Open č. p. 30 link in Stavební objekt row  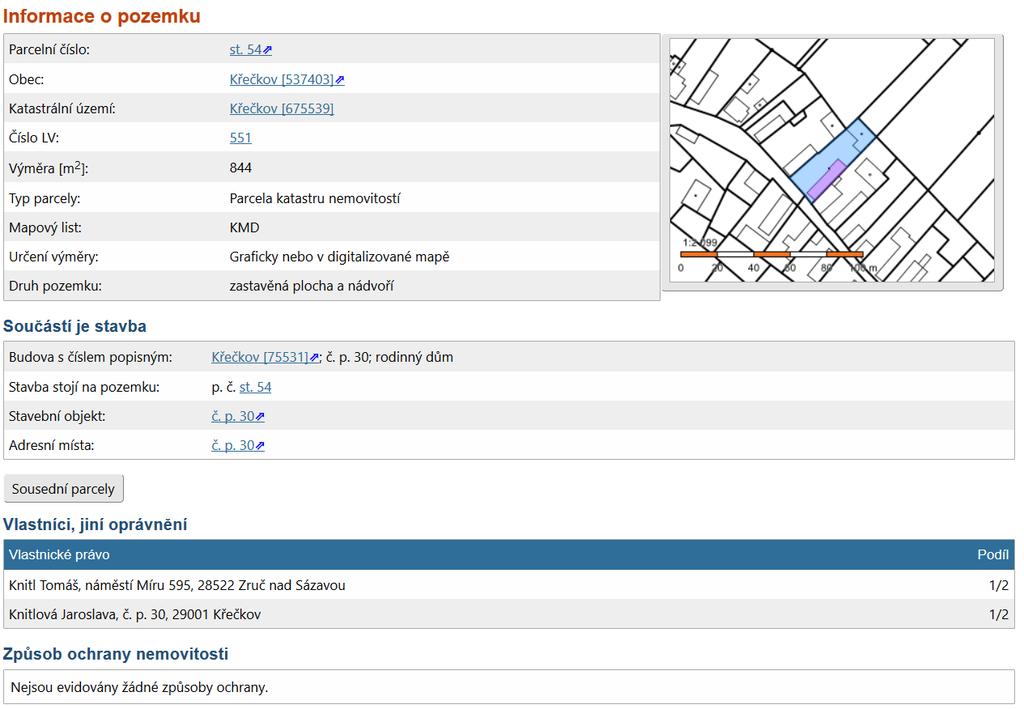tap(233, 417)
